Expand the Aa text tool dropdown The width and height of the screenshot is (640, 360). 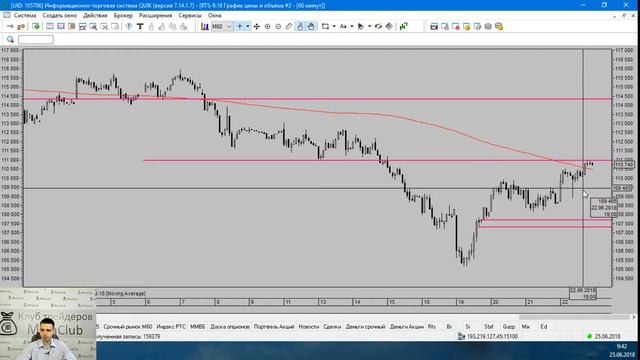[x=351, y=27]
